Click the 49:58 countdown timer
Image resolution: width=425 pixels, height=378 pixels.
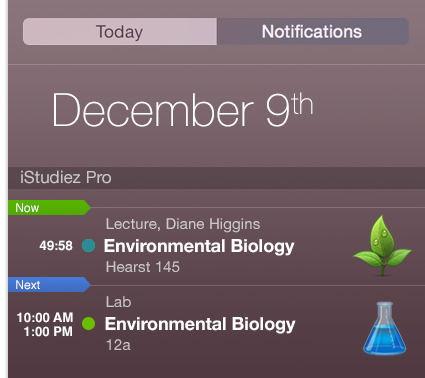[x=56, y=246]
